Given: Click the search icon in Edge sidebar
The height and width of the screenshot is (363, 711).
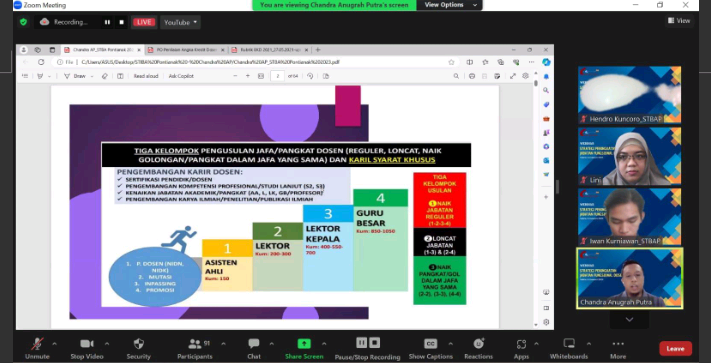Looking at the screenshot, I should coord(546,90).
